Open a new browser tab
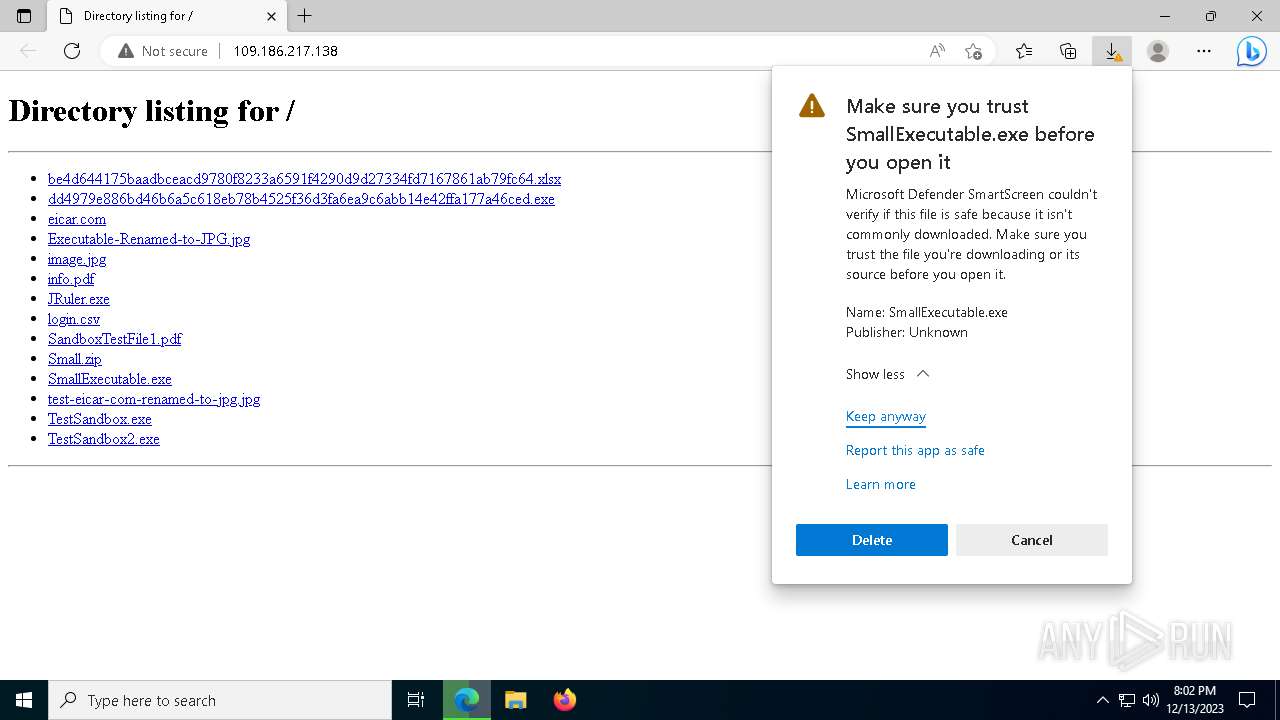The height and width of the screenshot is (720, 1280). click(x=305, y=16)
